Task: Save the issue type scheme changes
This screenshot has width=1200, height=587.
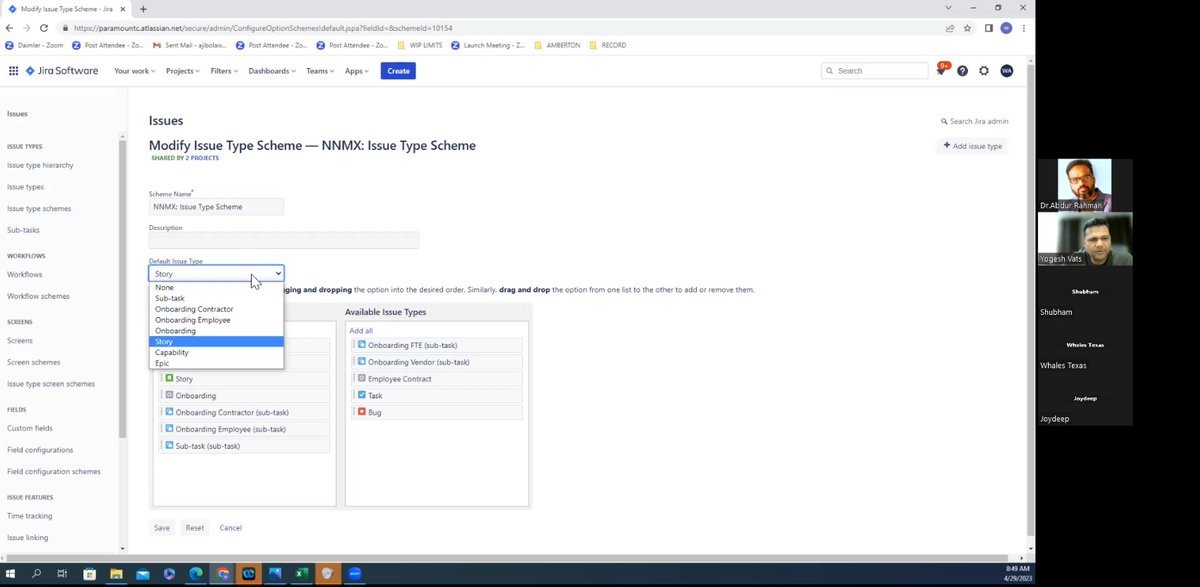Action: point(161,527)
